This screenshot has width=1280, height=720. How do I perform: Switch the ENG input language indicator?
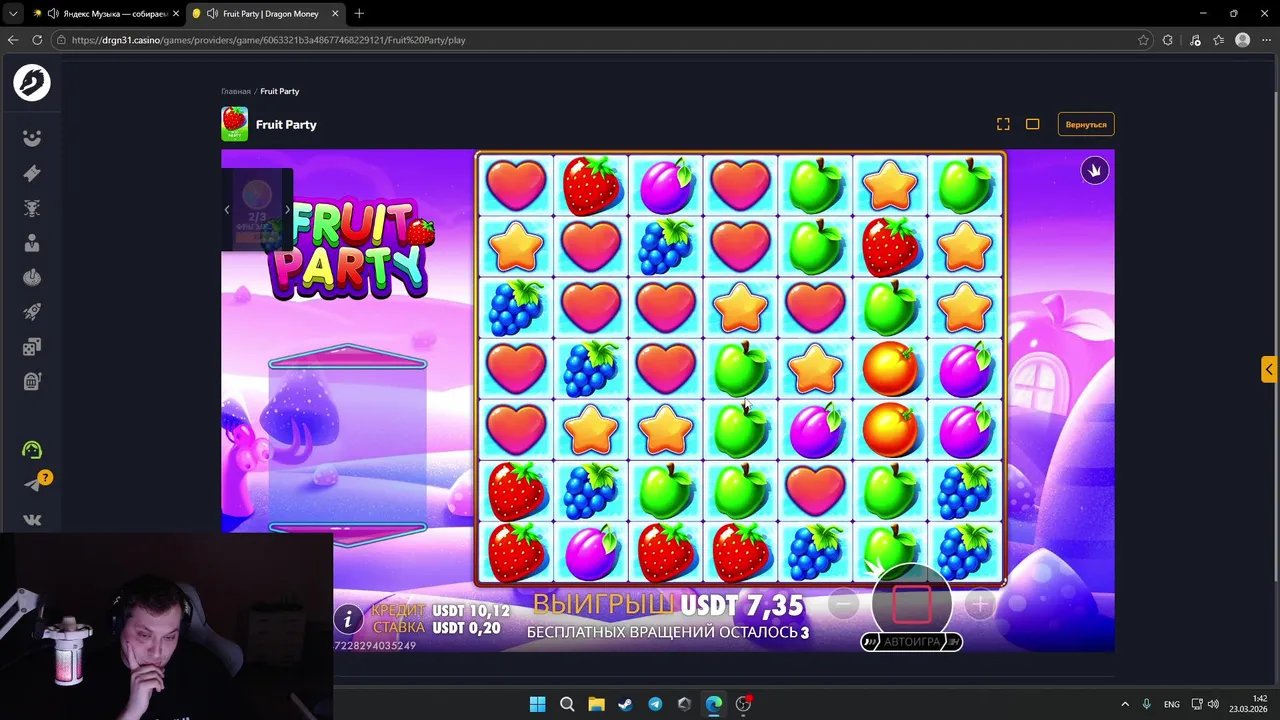coord(1172,704)
